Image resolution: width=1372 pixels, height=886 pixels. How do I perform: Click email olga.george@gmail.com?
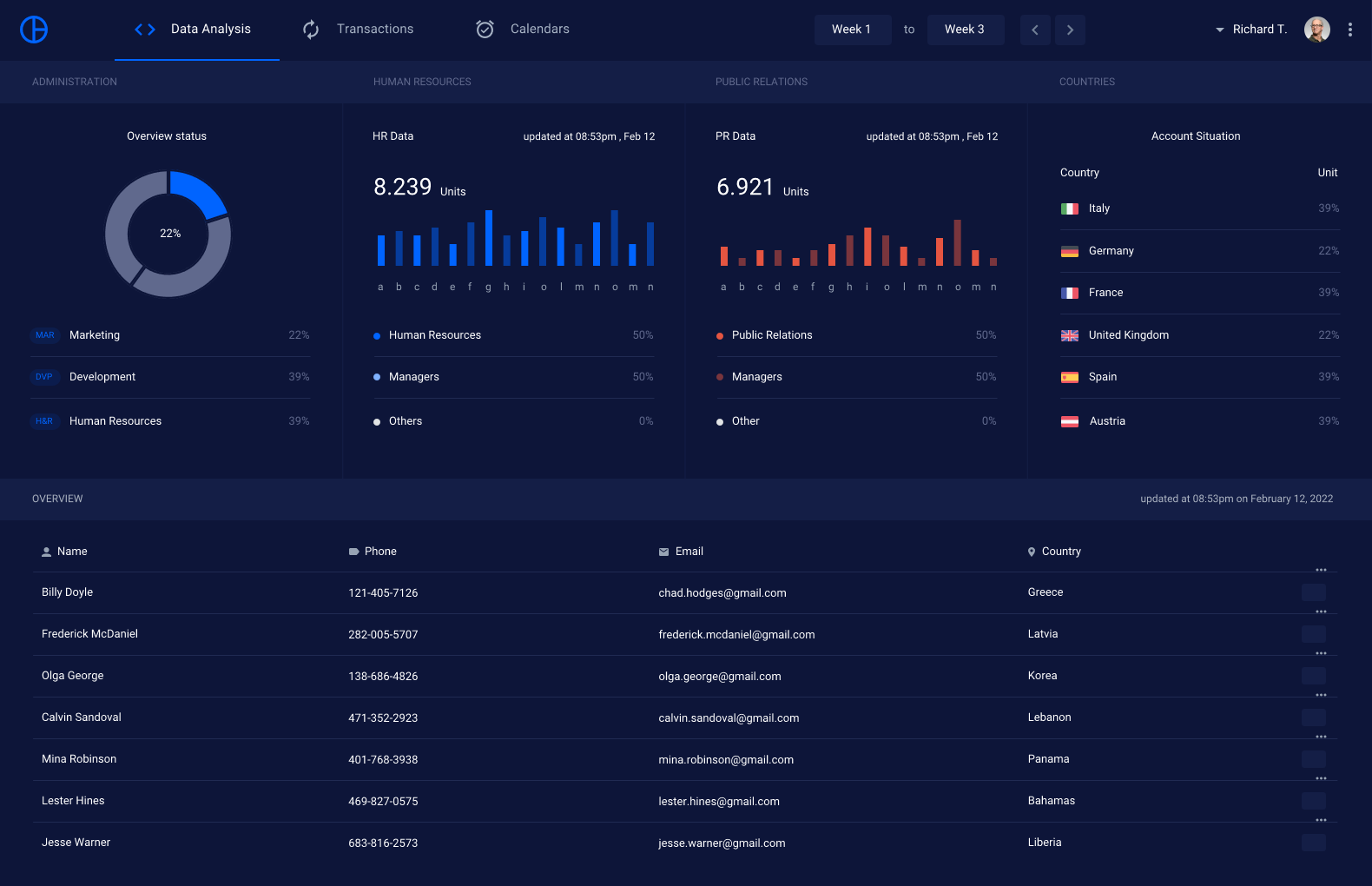click(720, 677)
